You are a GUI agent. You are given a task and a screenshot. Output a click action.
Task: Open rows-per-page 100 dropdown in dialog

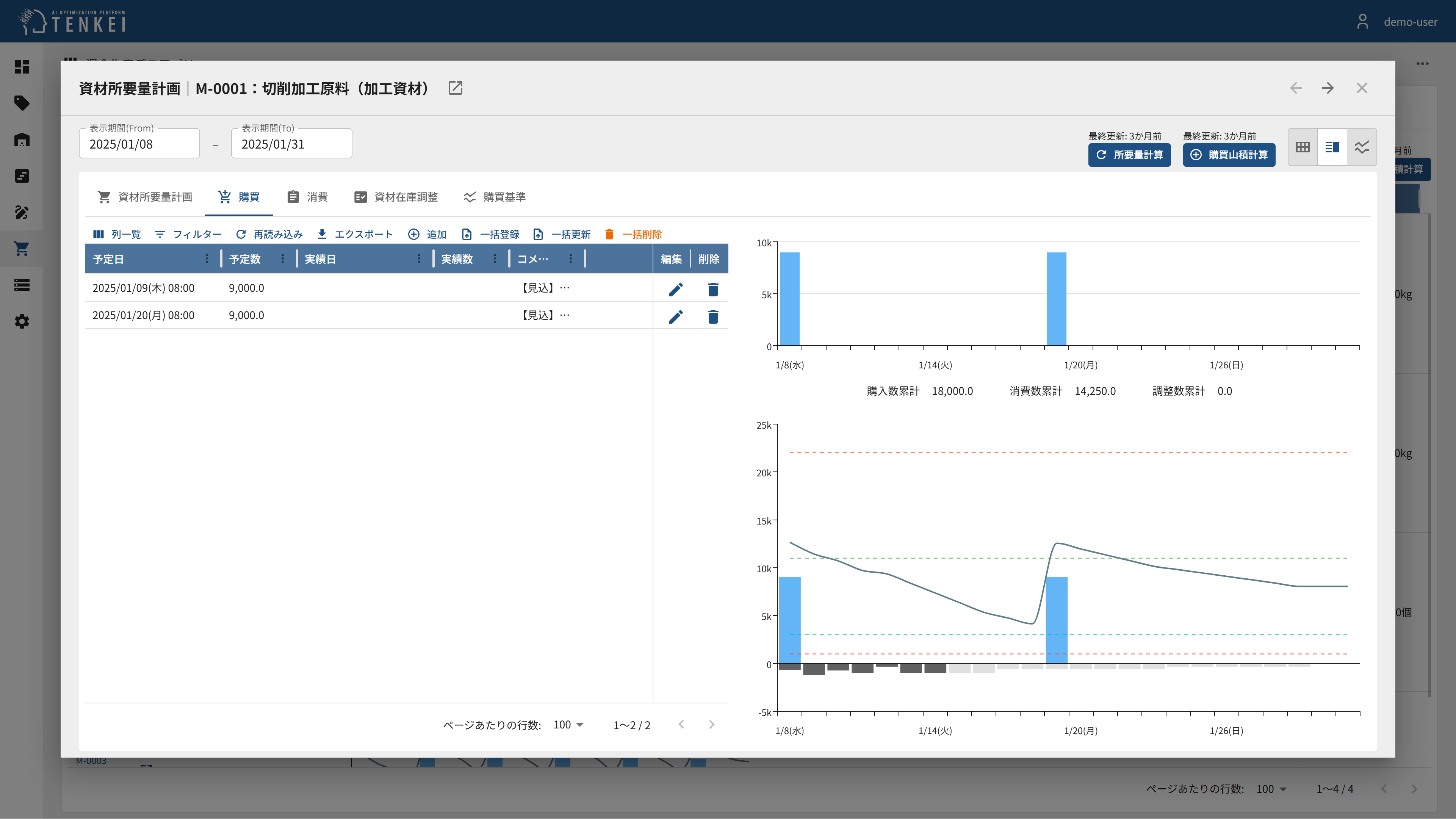pyautogui.click(x=568, y=725)
